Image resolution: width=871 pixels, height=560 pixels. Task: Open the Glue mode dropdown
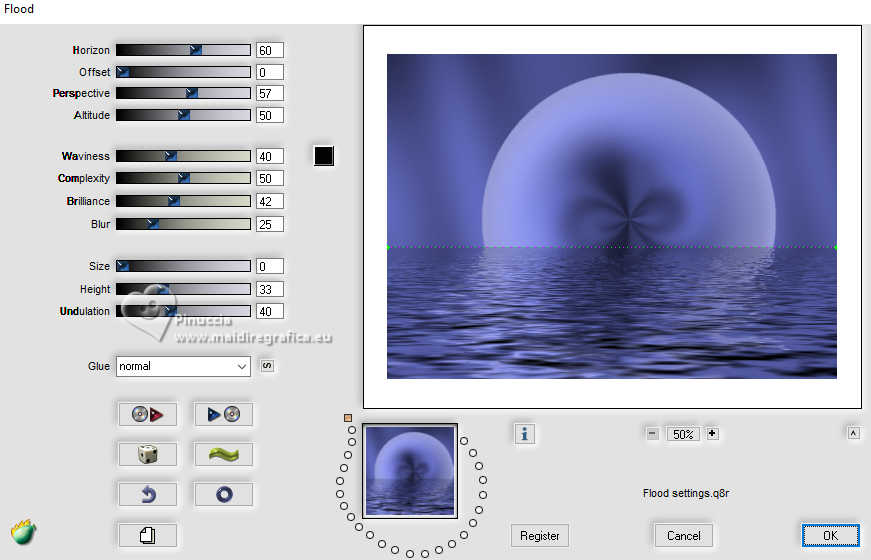click(183, 366)
